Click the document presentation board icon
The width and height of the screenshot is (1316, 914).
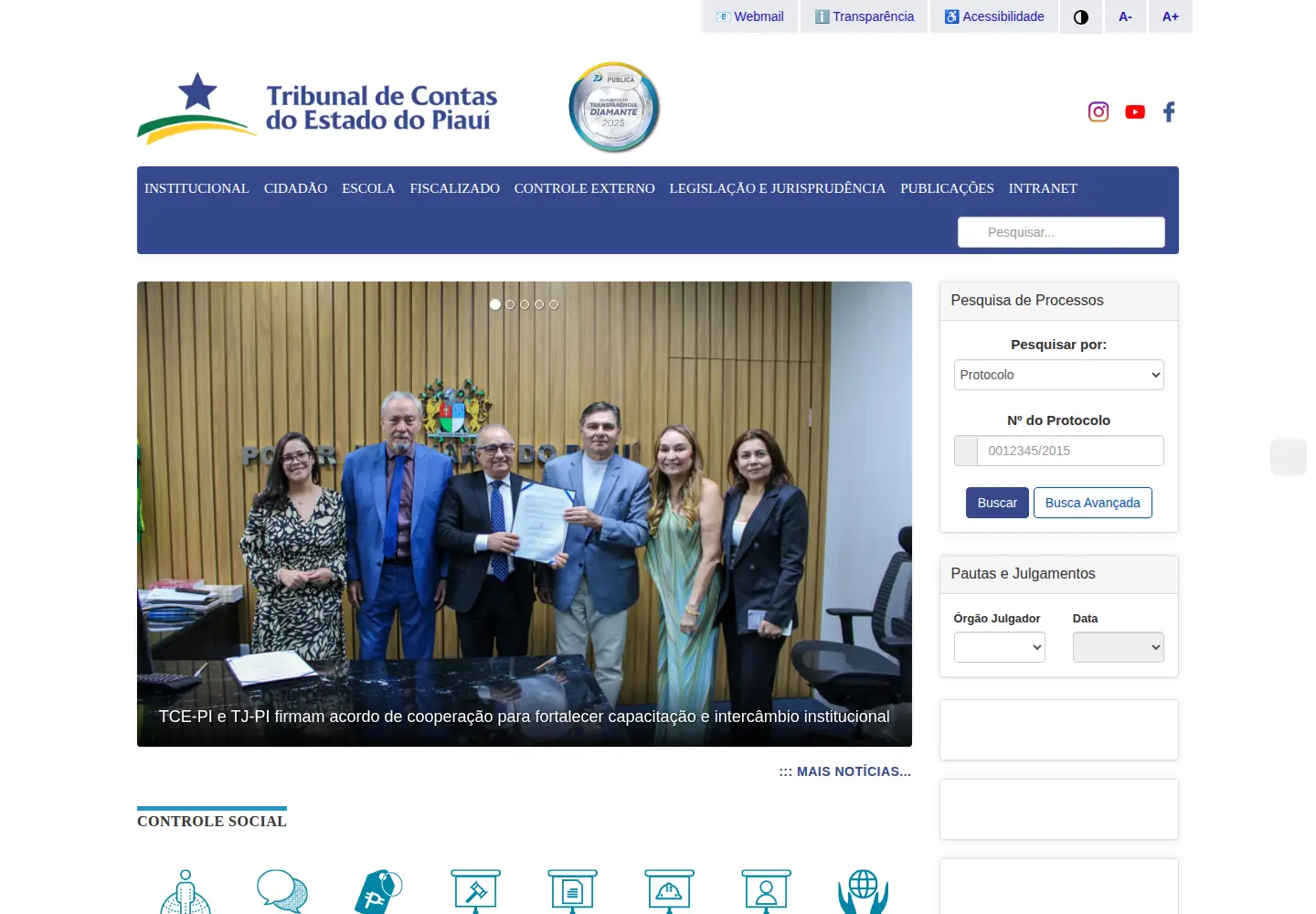click(x=573, y=892)
